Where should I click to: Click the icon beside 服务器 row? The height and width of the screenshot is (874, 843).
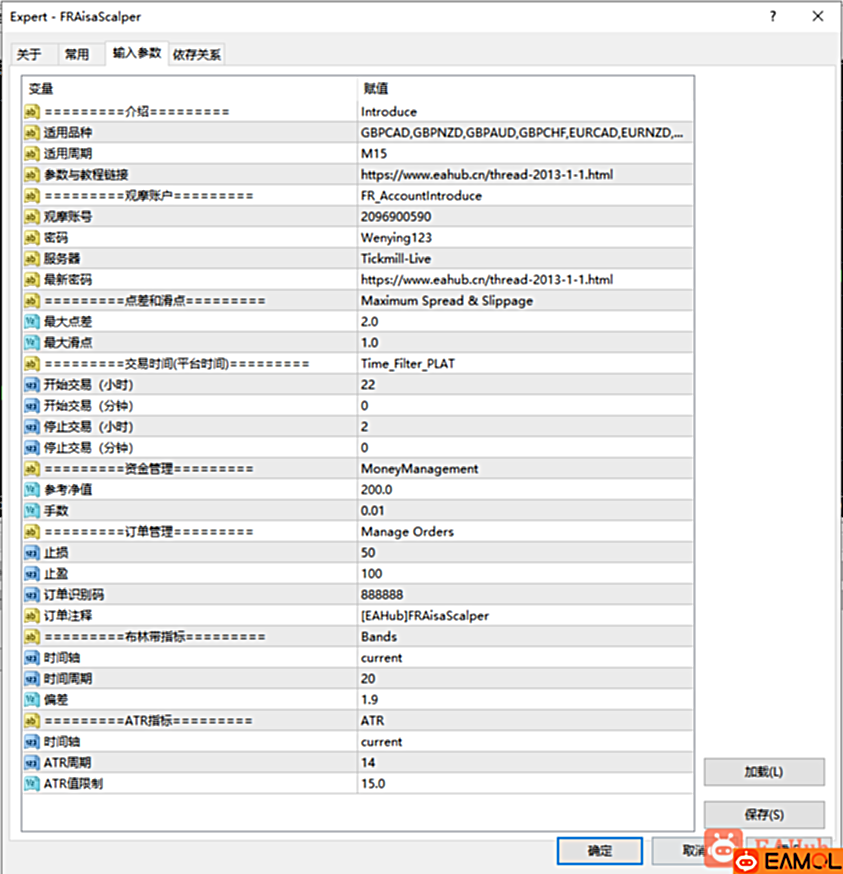(x=32, y=259)
